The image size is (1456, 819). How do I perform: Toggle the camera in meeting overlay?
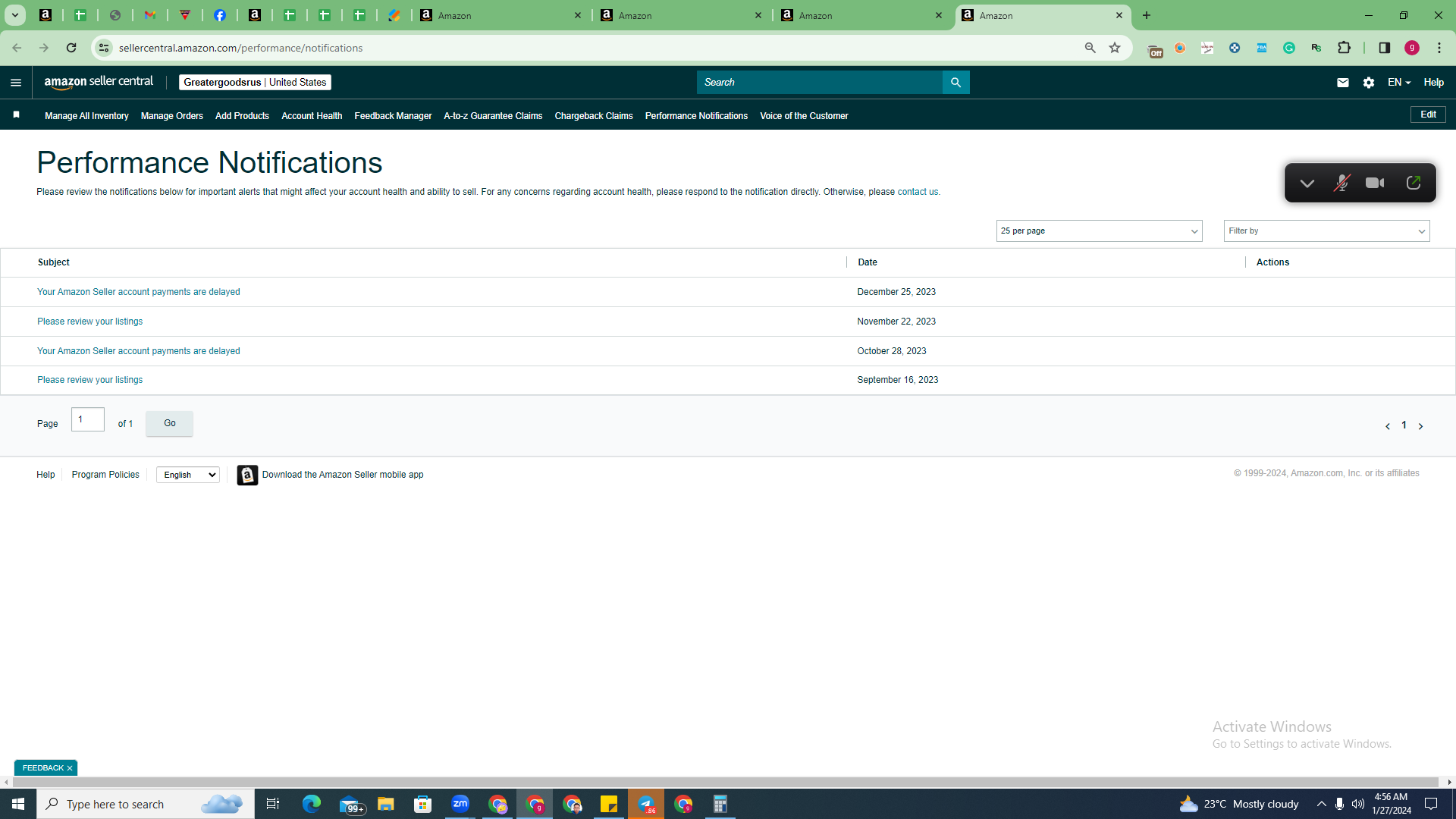pos(1375,183)
